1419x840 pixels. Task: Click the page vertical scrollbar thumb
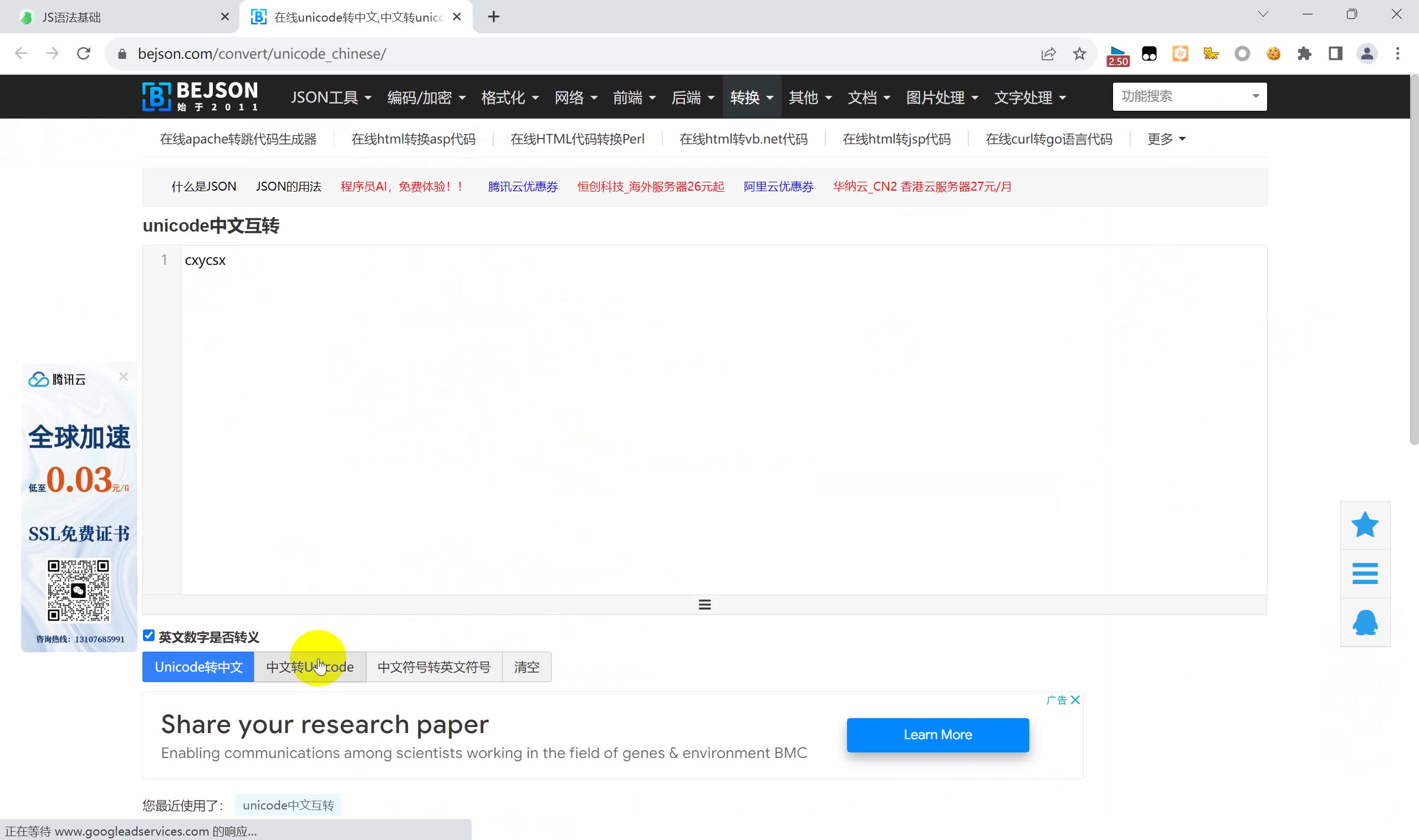1414,260
